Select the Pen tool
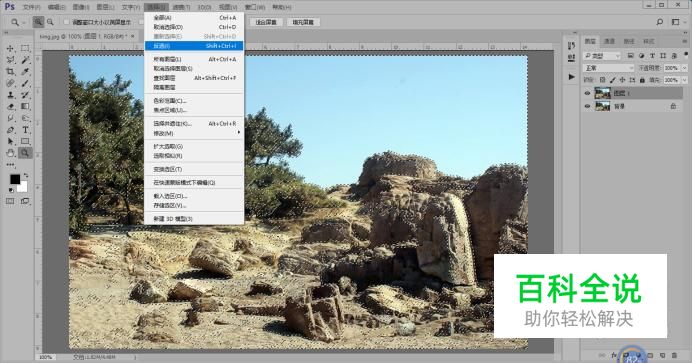Image resolution: width=692 pixels, height=363 pixels. (x=11, y=130)
